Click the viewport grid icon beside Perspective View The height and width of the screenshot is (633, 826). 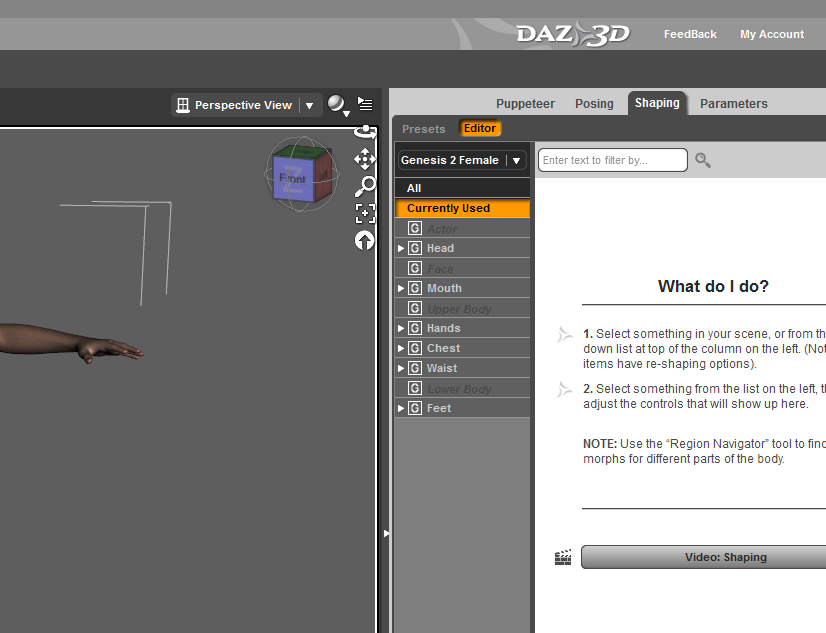[182, 105]
